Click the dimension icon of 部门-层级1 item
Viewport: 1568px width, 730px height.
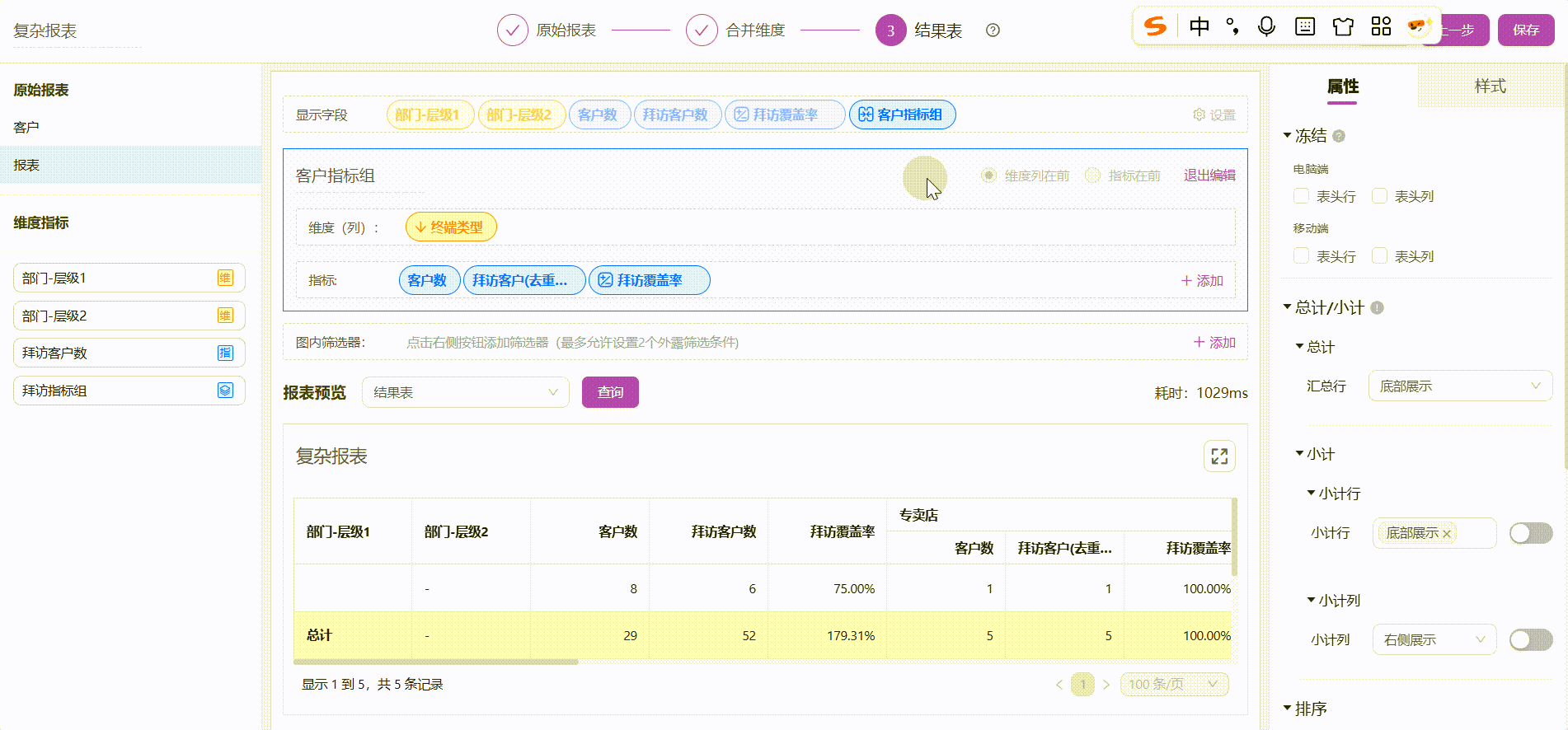225,278
